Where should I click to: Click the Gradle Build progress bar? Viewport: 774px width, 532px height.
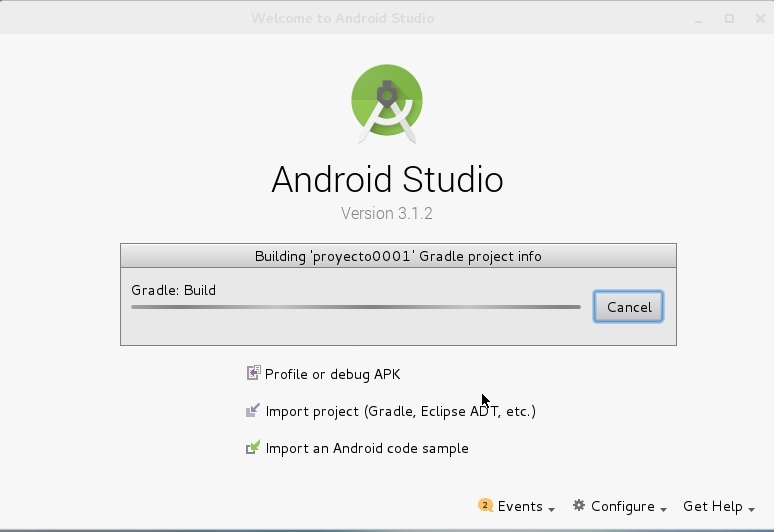(x=355, y=307)
